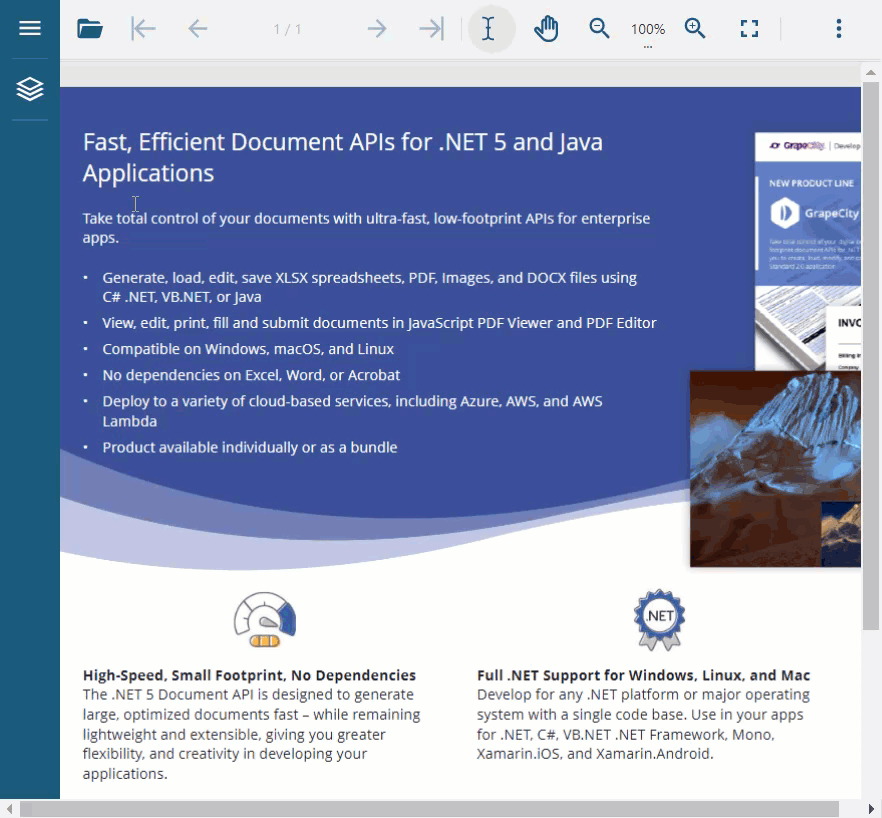Open a document with the folder icon
Image resolution: width=882 pixels, height=818 pixels.
[x=90, y=29]
